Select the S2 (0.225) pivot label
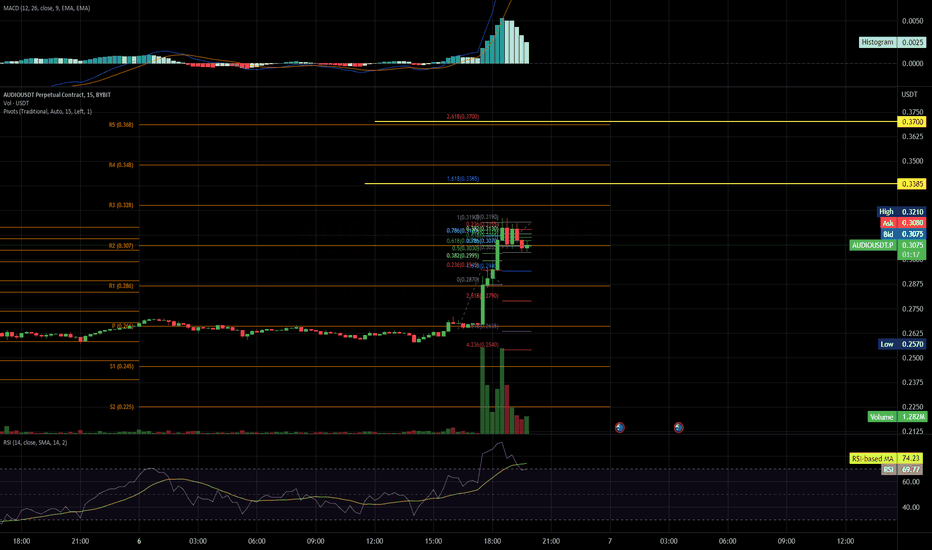The image size is (932, 550). pyautogui.click(x=121, y=407)
